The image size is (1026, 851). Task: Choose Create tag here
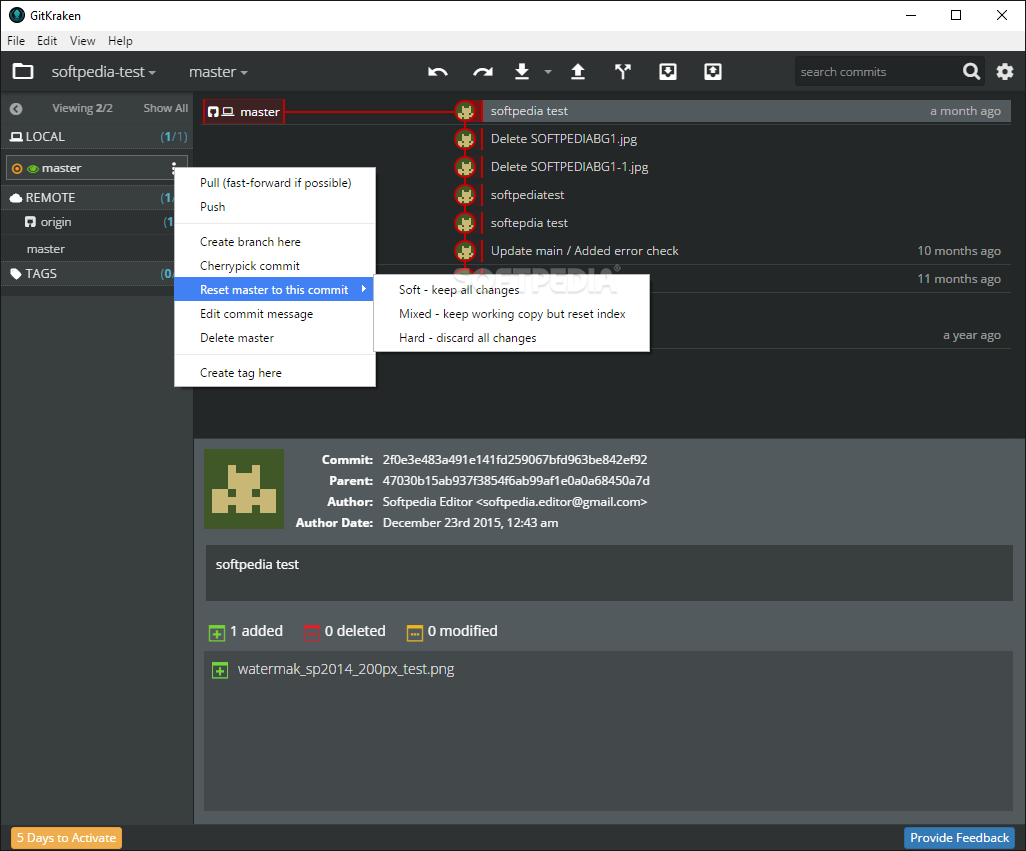point(275,373)
